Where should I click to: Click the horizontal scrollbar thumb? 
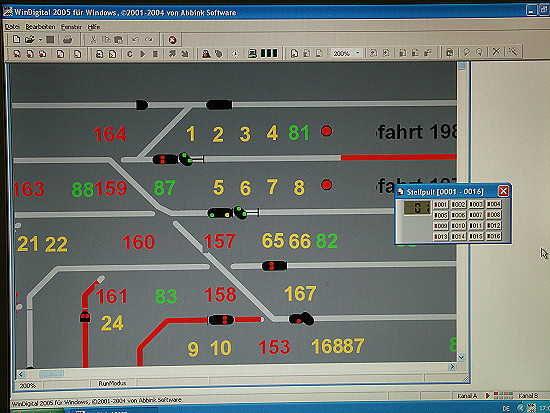[x=51, y=374]
